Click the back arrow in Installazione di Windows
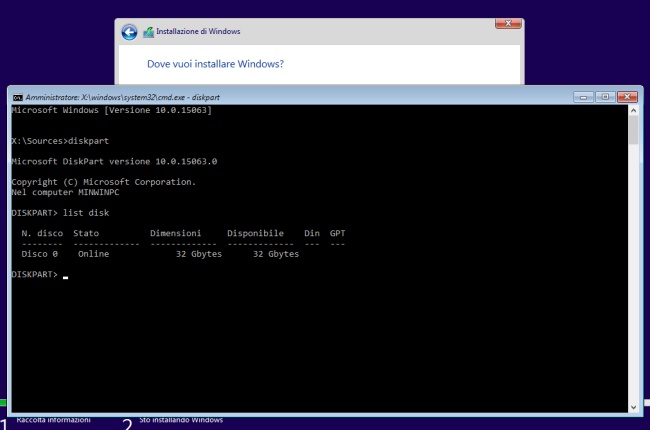The width and height of the screenshot is (650, 430). pyautogui.click(x=129, y=32)
